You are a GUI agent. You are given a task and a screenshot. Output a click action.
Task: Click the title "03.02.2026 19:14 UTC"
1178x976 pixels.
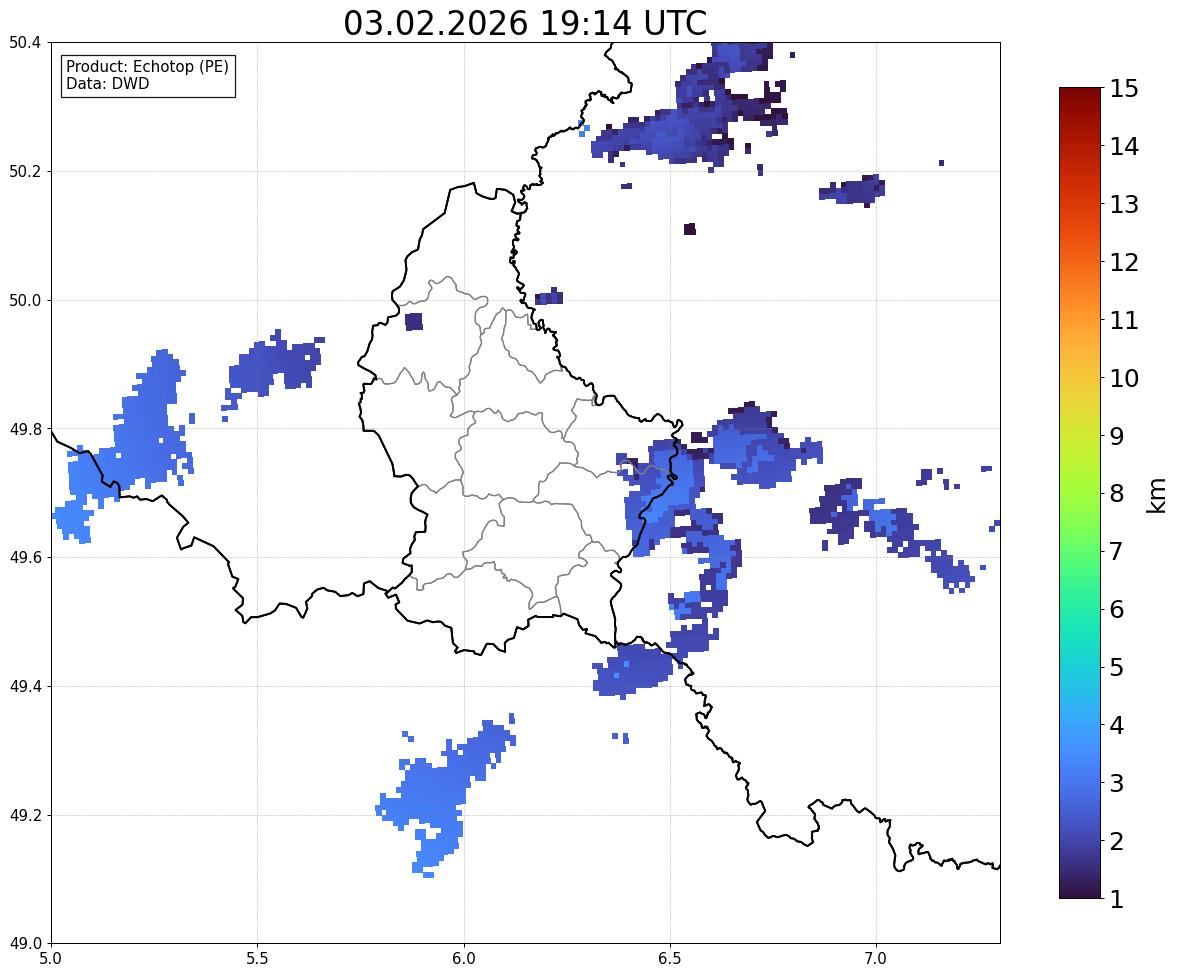[x=525, y=23]
